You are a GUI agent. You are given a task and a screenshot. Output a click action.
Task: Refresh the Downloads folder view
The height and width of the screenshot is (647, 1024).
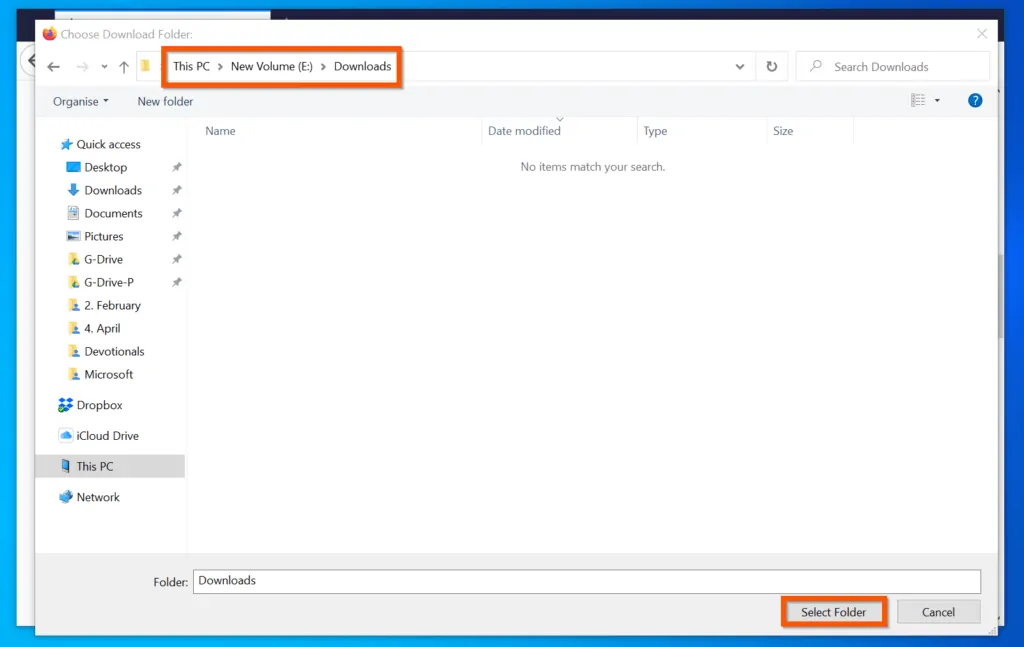771,66
